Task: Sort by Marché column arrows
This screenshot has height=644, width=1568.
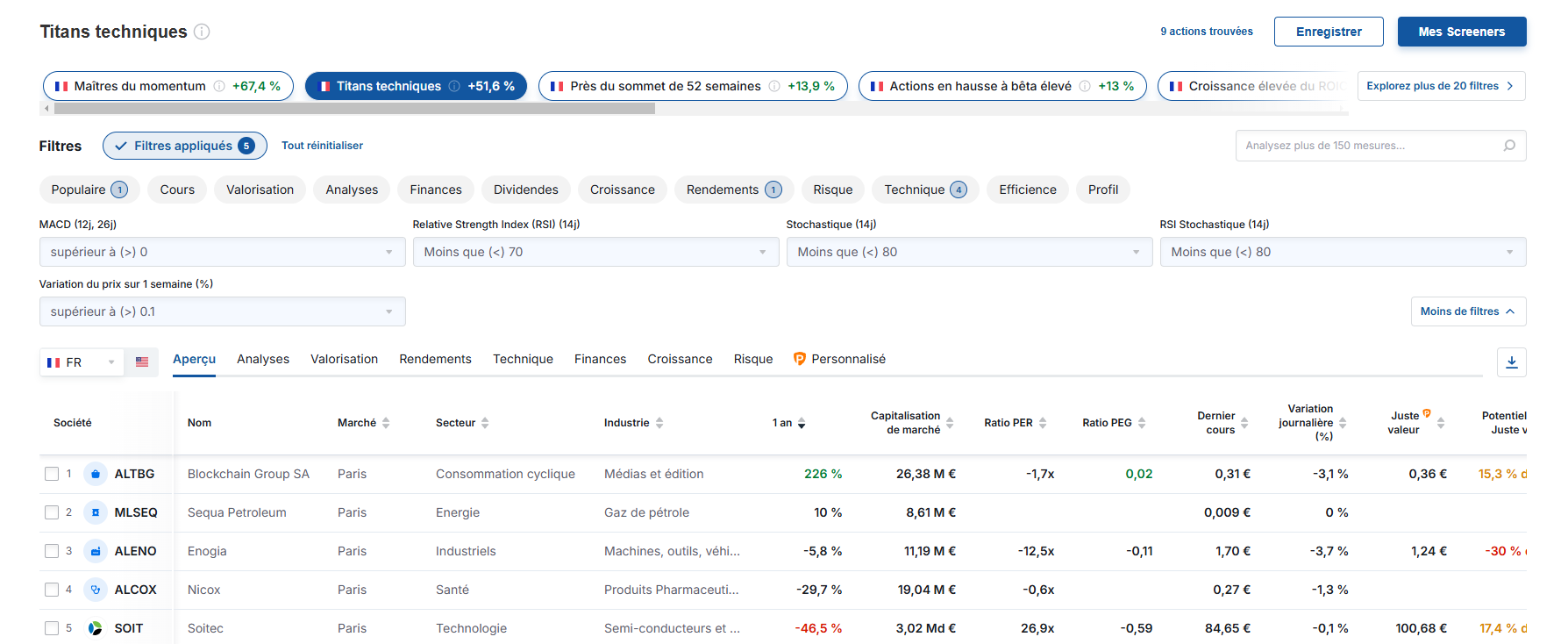Action: [x=386, y=423]
